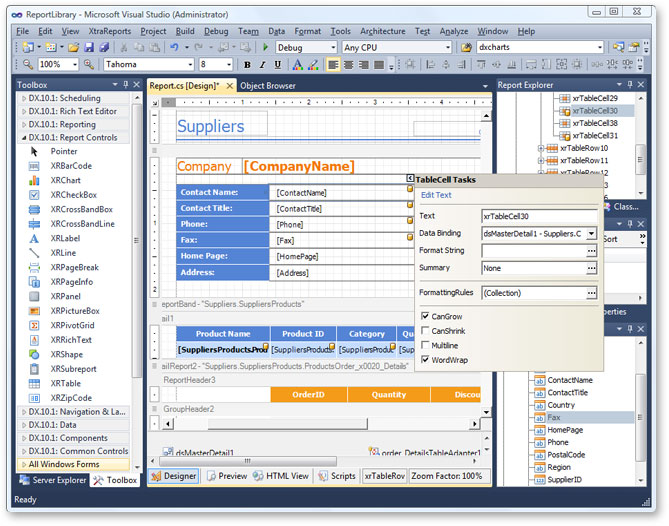Screen dimensions: 669x526
Task: Open the FormattingRules collection ellipsis button
Action: [591, 293]
